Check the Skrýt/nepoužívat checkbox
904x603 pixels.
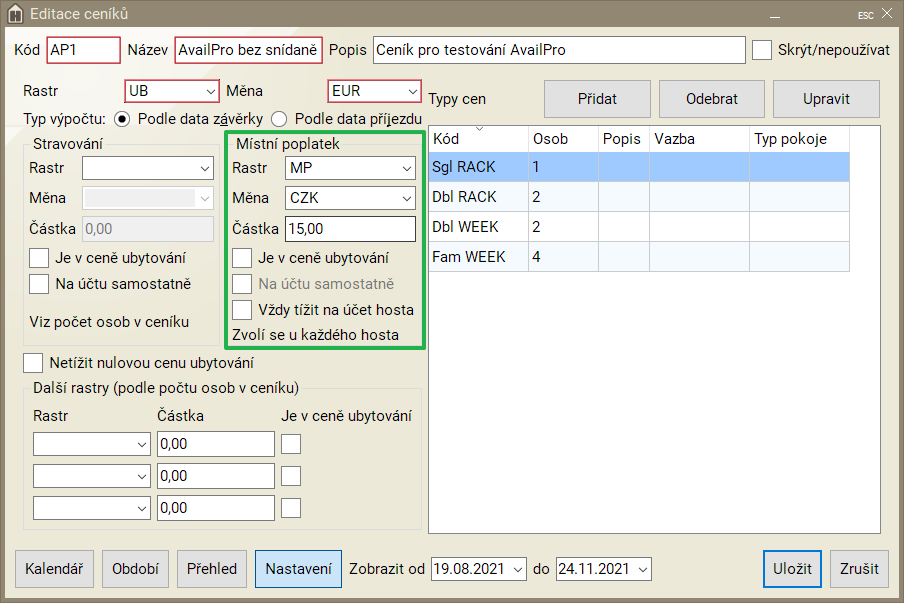(x=762, y=49)
